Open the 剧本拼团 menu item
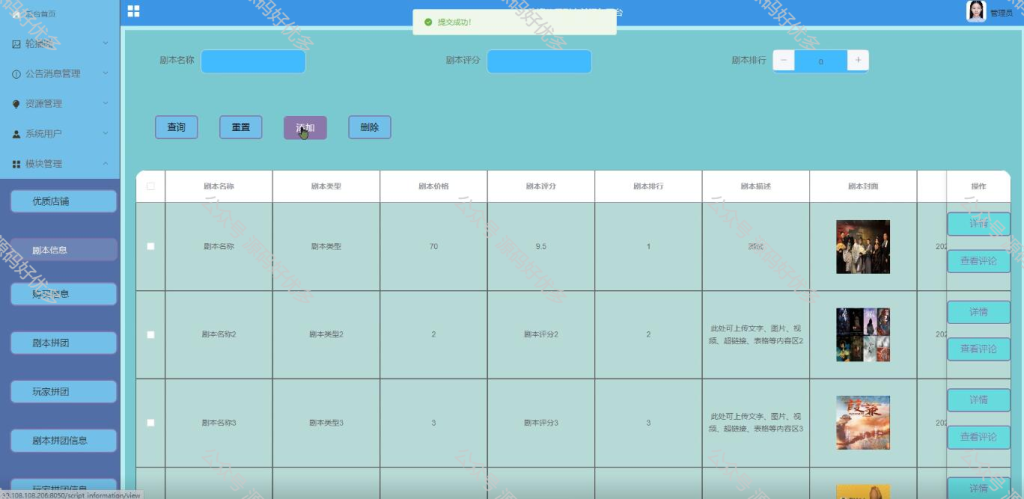Screen dimensions: 1024x499 pyautogui.click(x=63, y=343)
